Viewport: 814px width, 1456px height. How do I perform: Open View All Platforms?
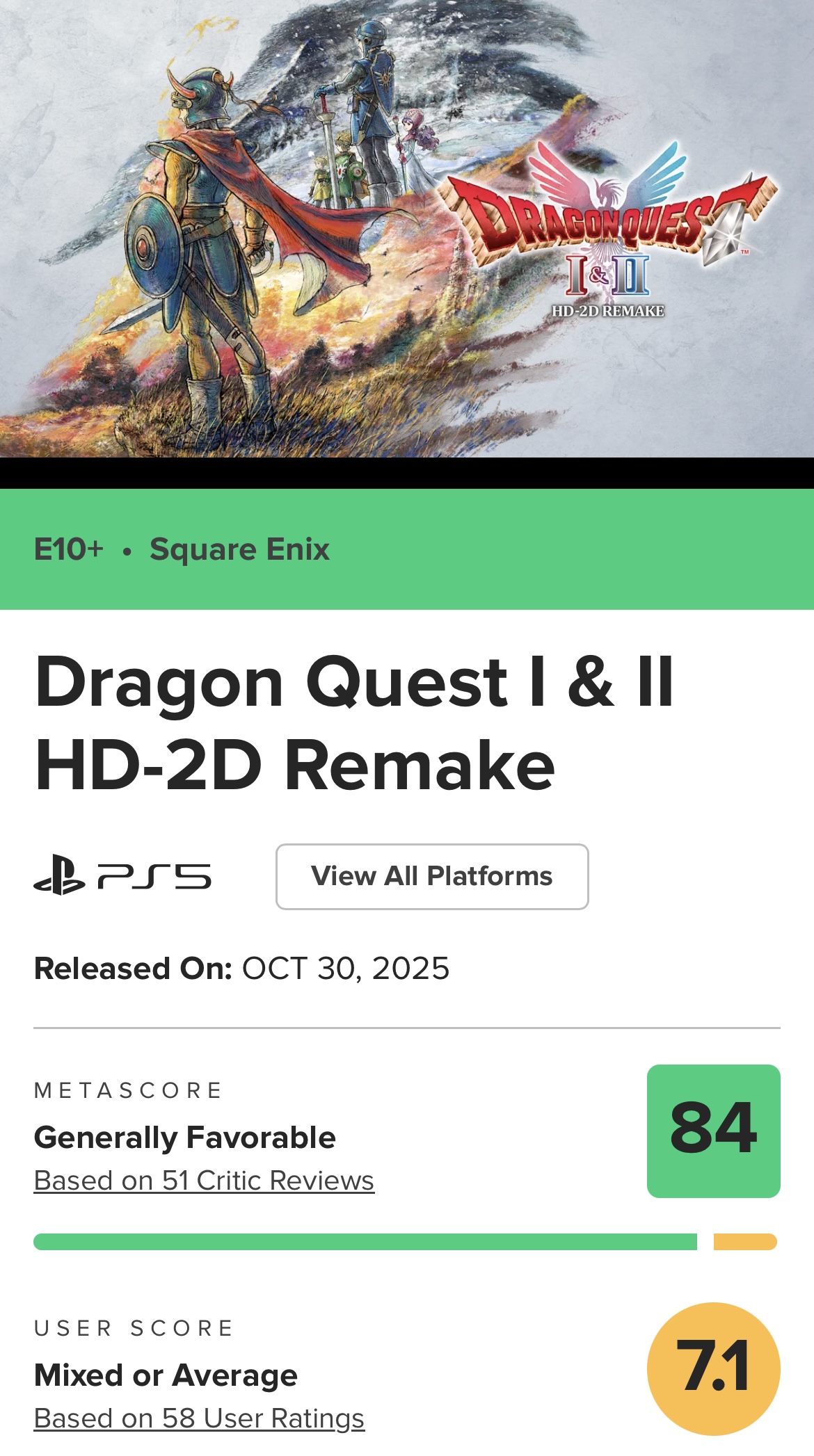tap(432, 876)
